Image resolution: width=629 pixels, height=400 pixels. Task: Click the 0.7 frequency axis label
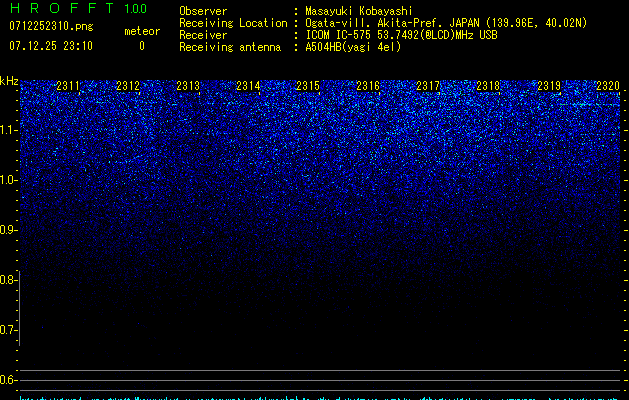tap(8, 330)
